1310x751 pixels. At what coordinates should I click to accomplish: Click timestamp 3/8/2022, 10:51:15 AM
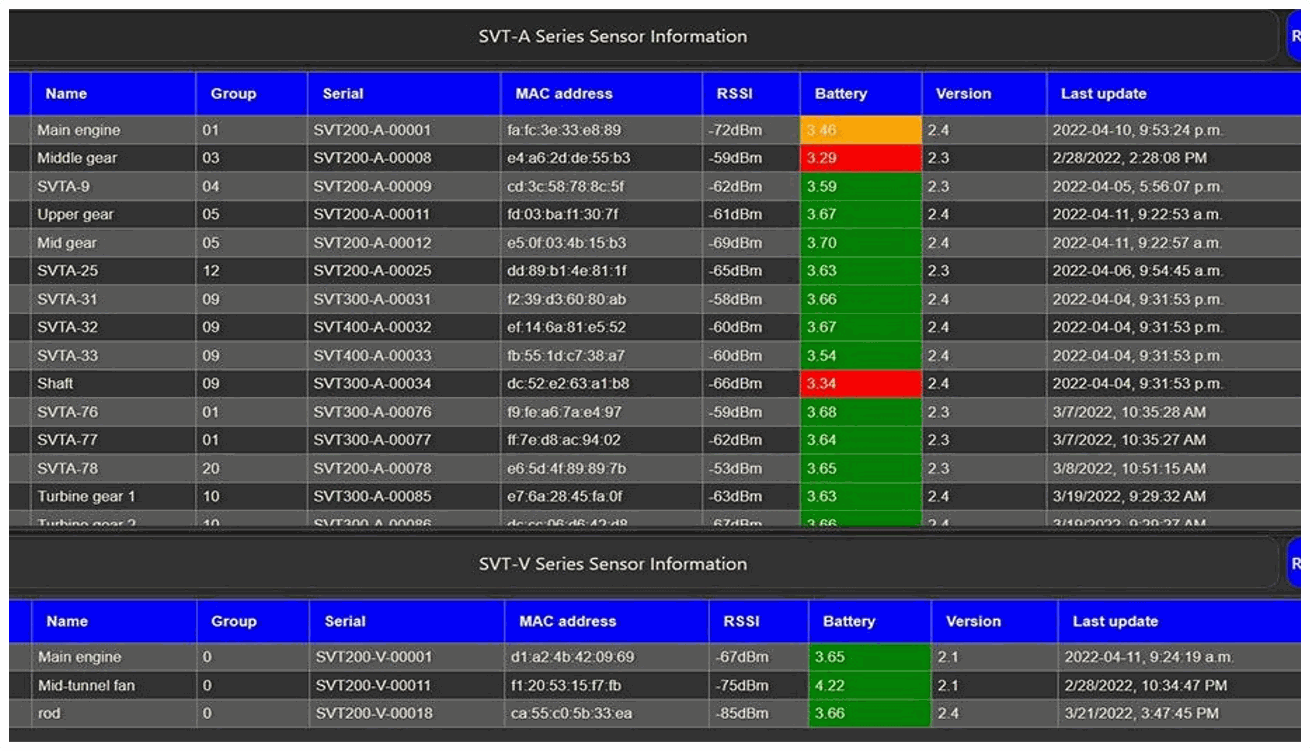coord(1129,468)
